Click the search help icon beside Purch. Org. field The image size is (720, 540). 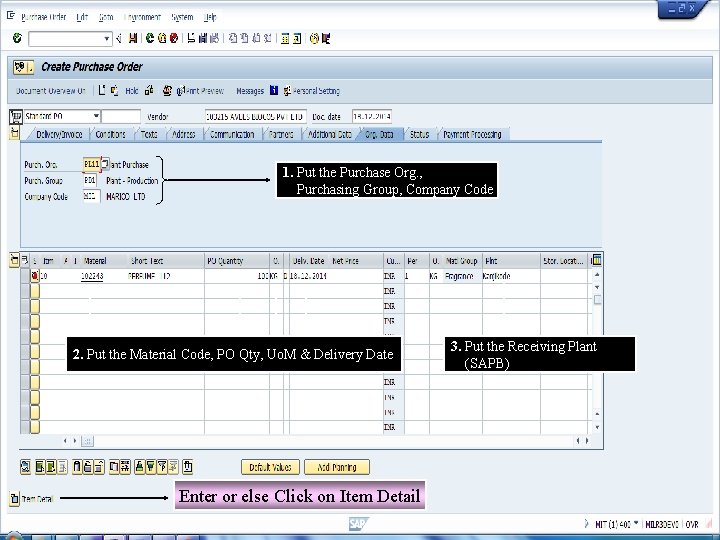coord(105,164)
